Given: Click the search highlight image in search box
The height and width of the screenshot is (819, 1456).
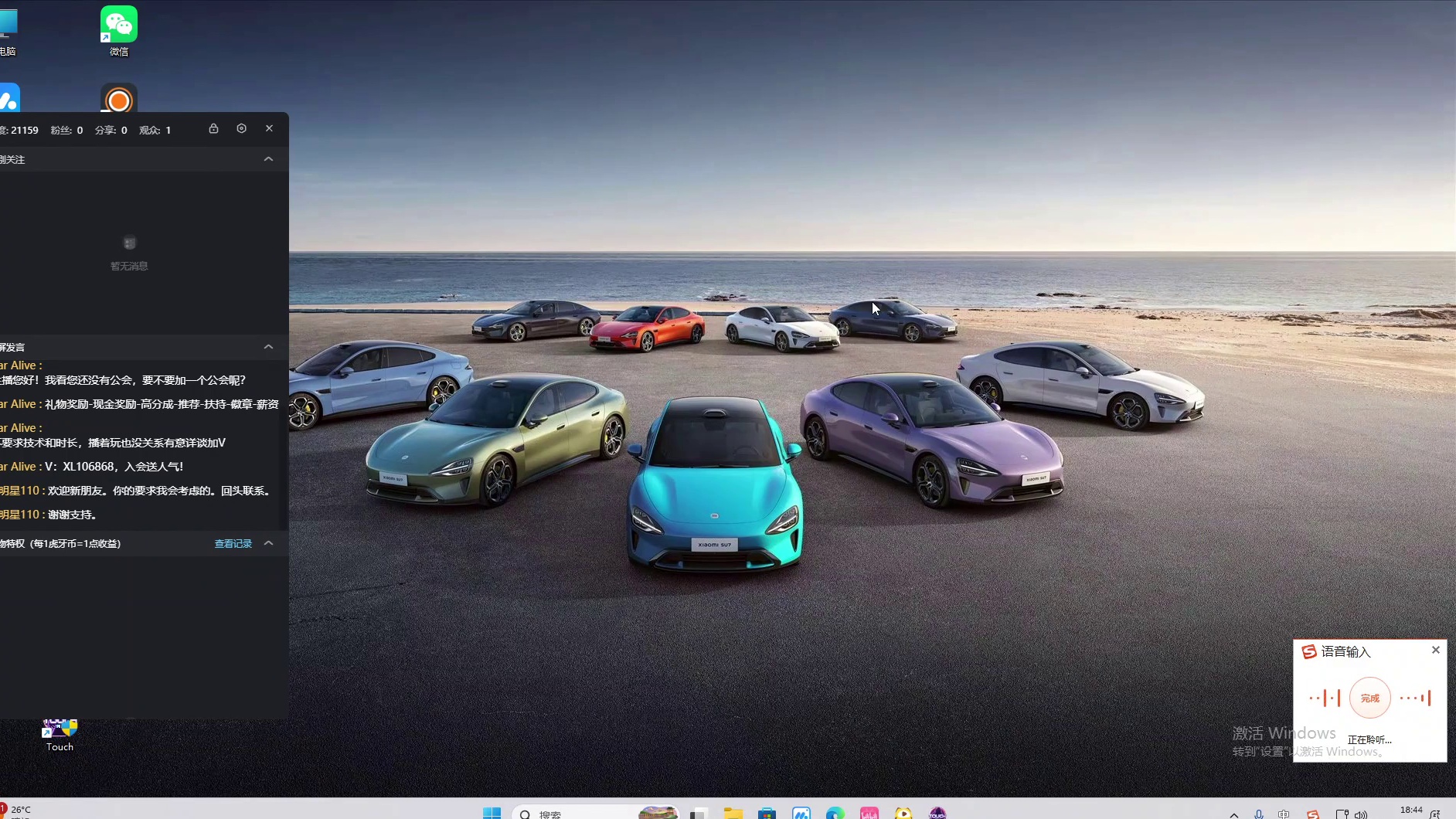Looking at the screenshot, I should [x=658, y=813].
